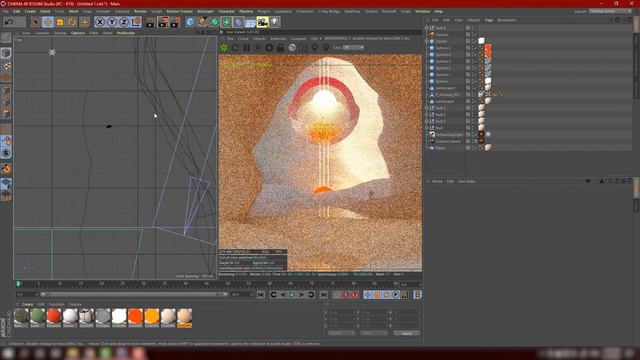Image resolution: width=640 pixels, height=360 pixels.
Task: Open attribute manager Mode menu
Action: click(x=437, y=181)
